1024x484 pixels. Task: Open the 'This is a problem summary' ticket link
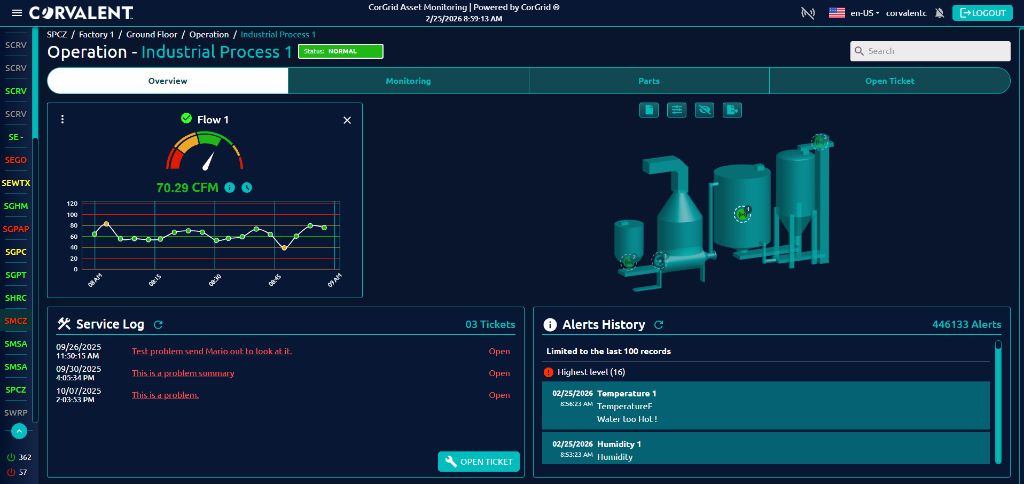[x=183, y=373]
